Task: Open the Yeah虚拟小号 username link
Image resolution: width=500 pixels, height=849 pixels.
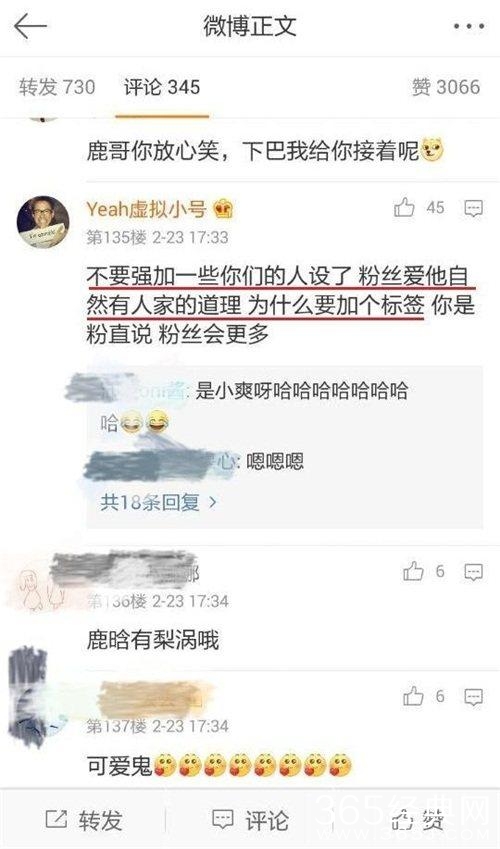Action: click(146, 209)
